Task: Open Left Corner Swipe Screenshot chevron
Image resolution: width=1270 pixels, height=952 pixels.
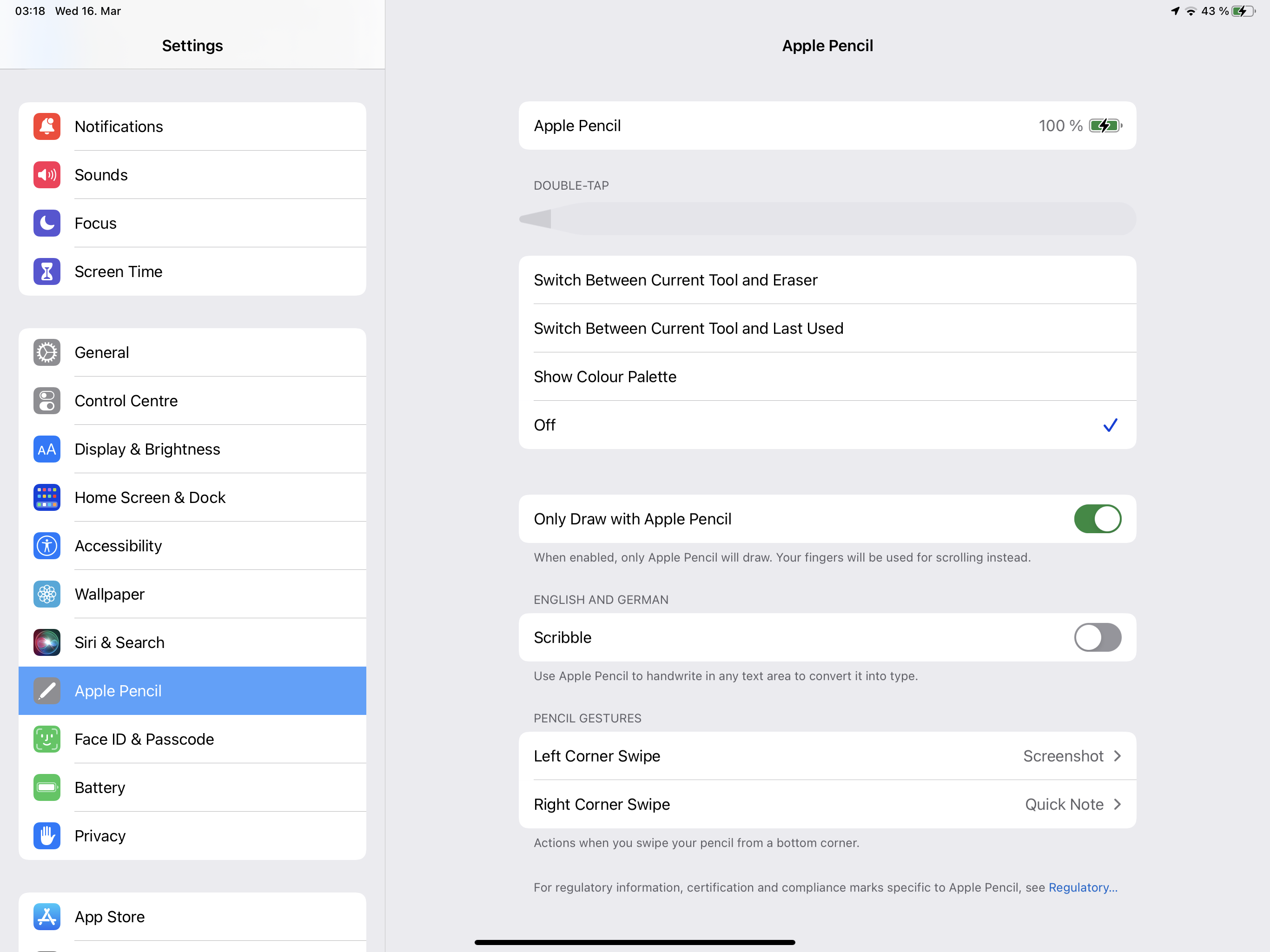Action: tap(1117, 756)
